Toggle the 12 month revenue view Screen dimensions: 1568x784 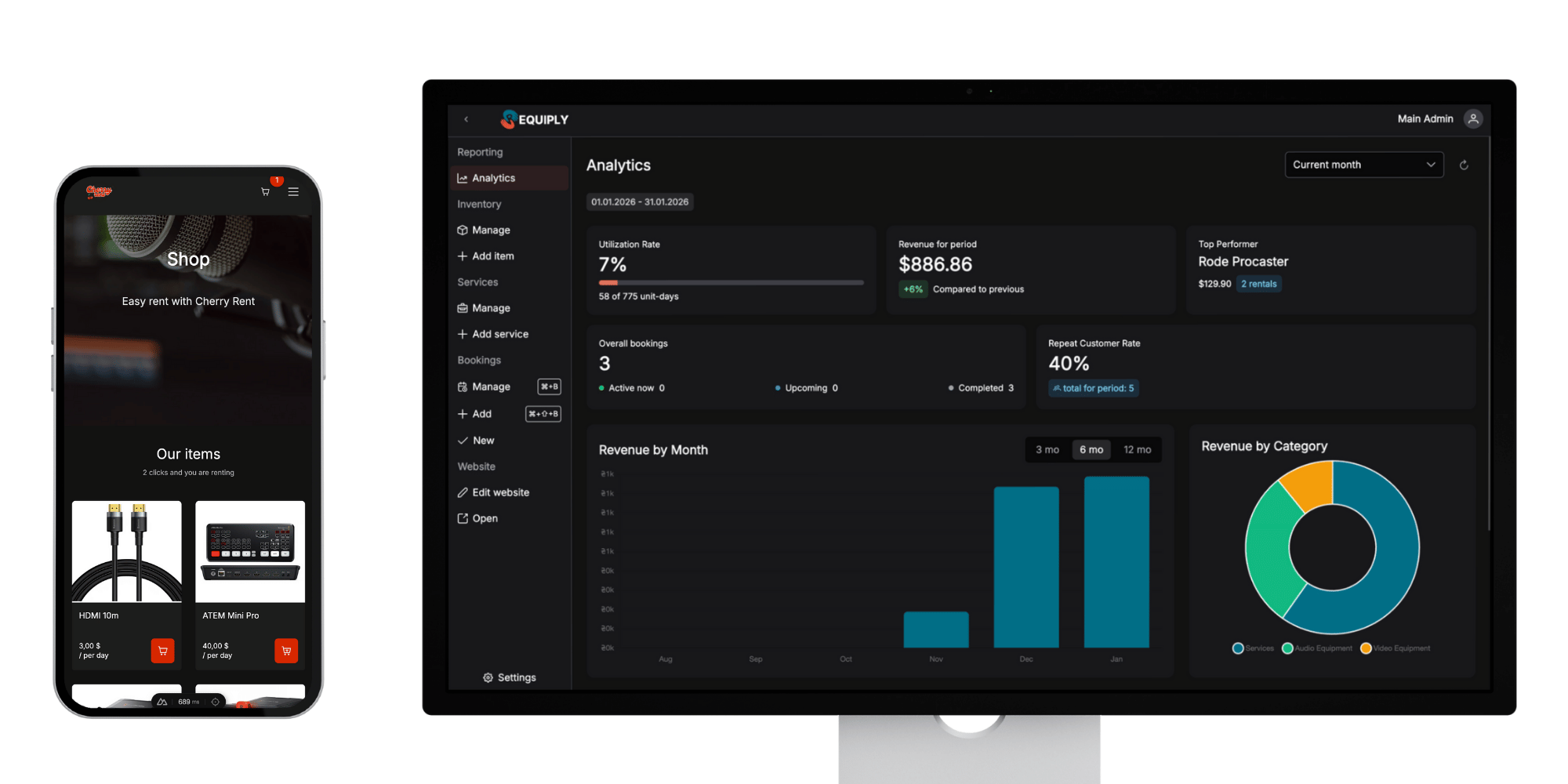1137,449
